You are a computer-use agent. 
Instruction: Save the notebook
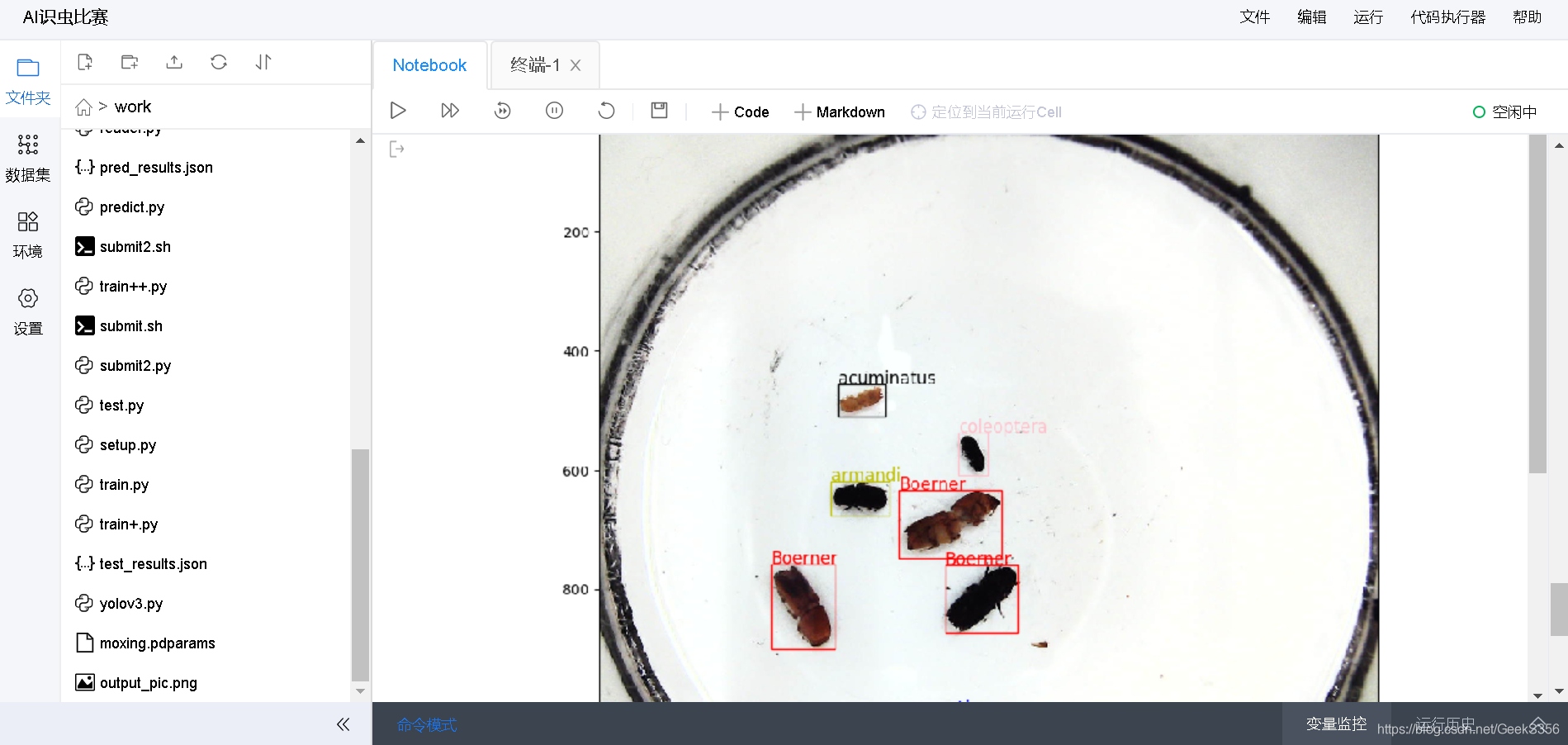click(x=659, y=111)
